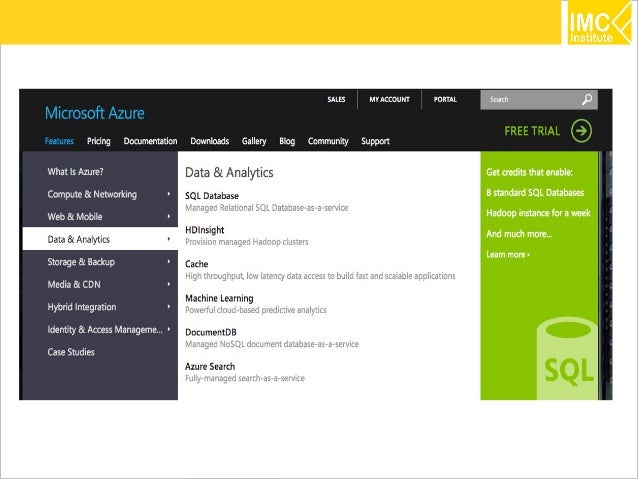This screenshot has width=638, height=479.
Task: Click 'Get credits that enable:' text
Action: [529, 173]
